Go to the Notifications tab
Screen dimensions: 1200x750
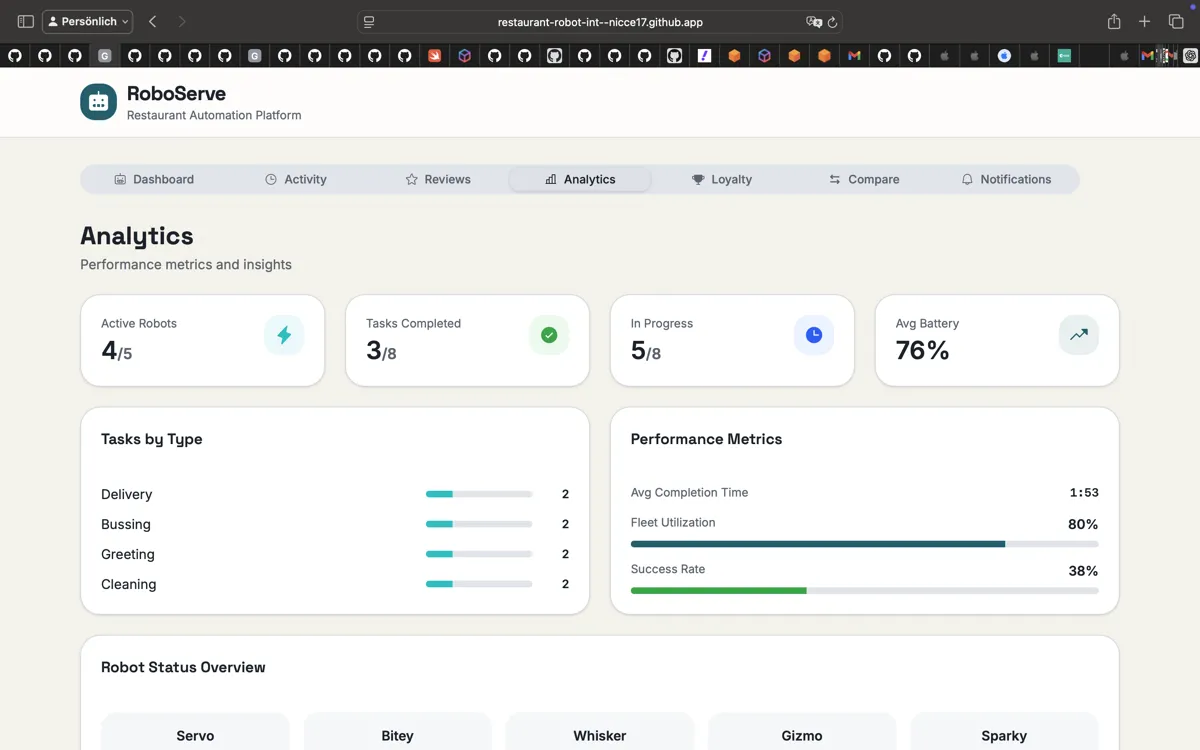pos(1006,179)
